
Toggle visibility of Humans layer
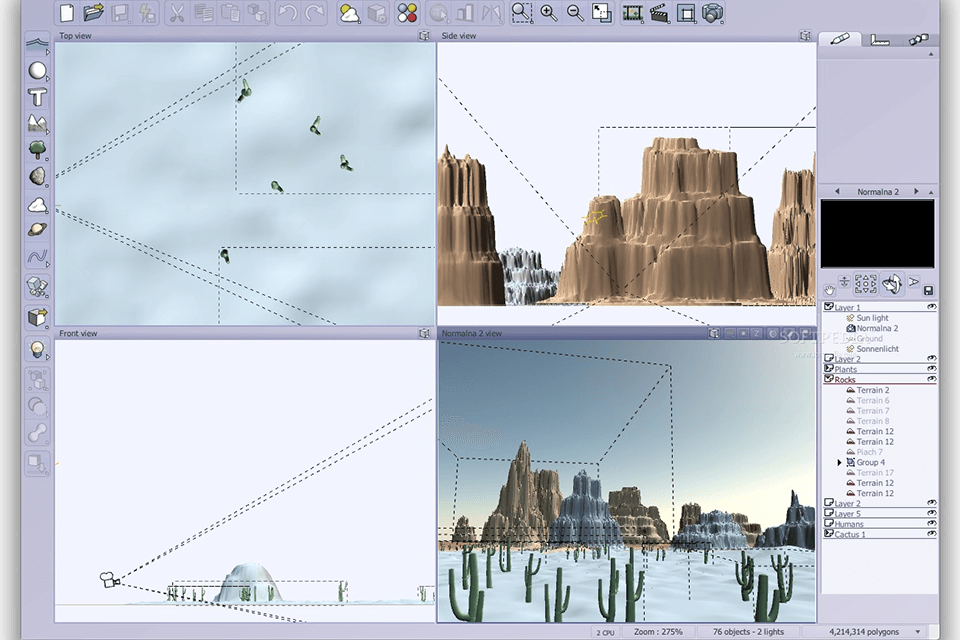(931, 523)
